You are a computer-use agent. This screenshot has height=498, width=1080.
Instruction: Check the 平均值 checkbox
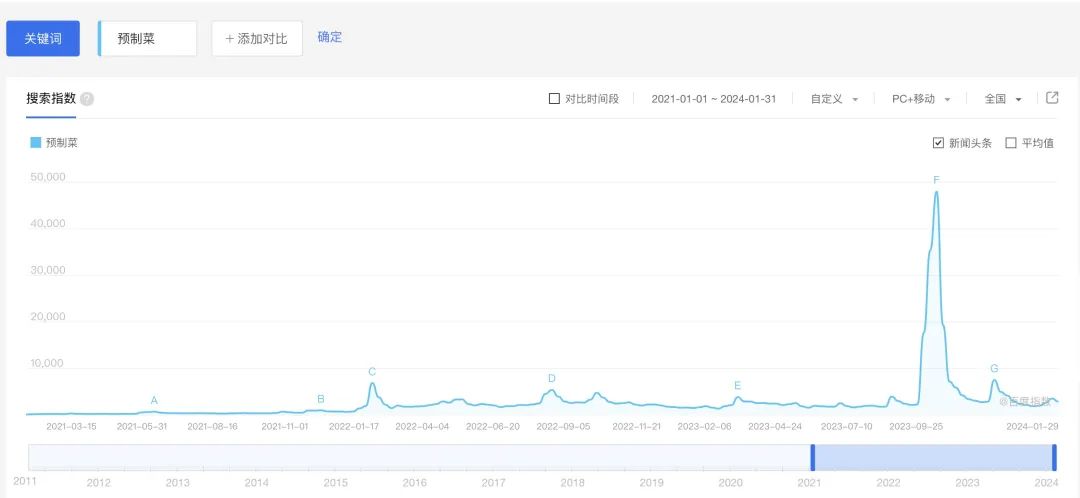click(1011, 143)
